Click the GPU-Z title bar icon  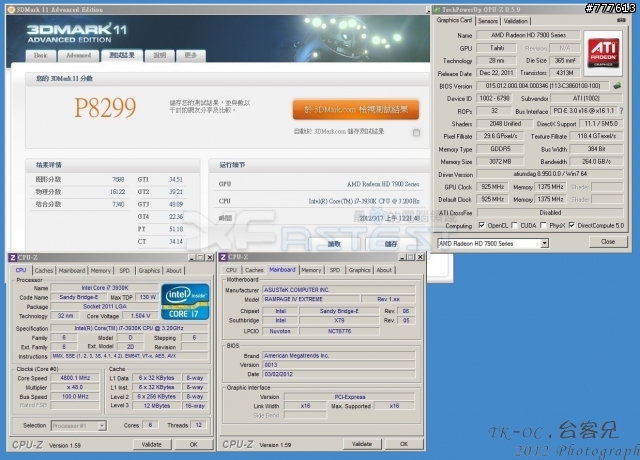tap(437, 9)
